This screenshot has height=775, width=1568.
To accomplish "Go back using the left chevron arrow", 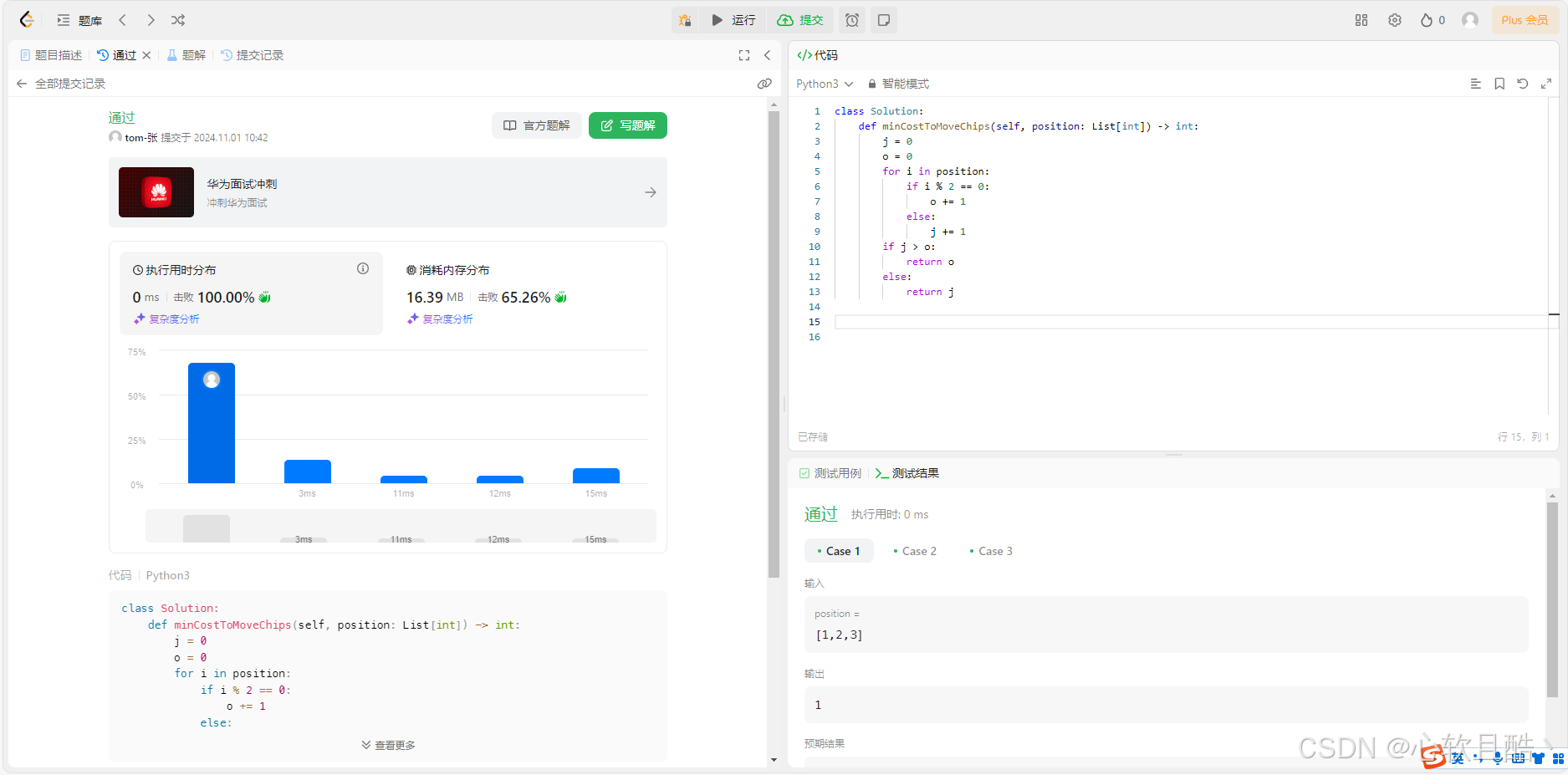I will 122,19.
